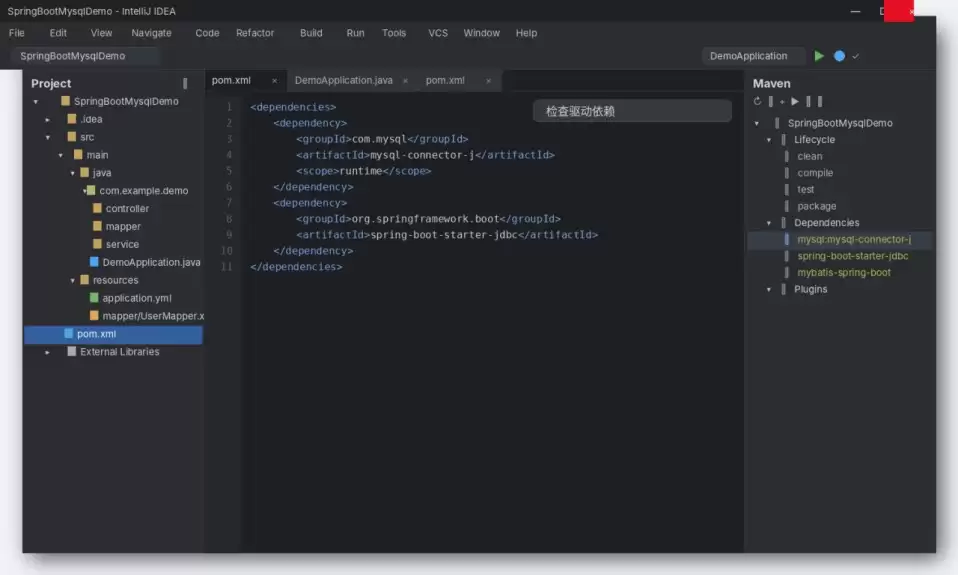The width and height of the screenshot is (958, 575).
Task: Click the application.yml file icon
Action: (x=94, y=298)
